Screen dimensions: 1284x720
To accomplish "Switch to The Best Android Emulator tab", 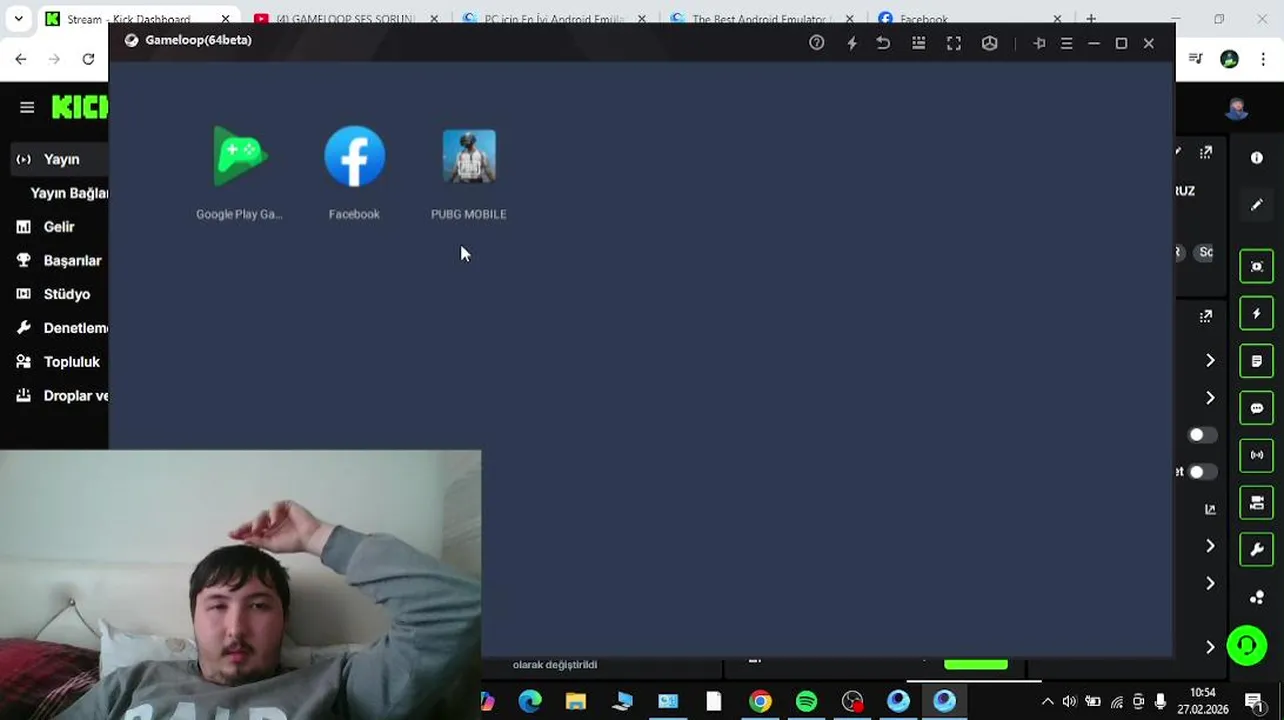I will coord(760,19).
